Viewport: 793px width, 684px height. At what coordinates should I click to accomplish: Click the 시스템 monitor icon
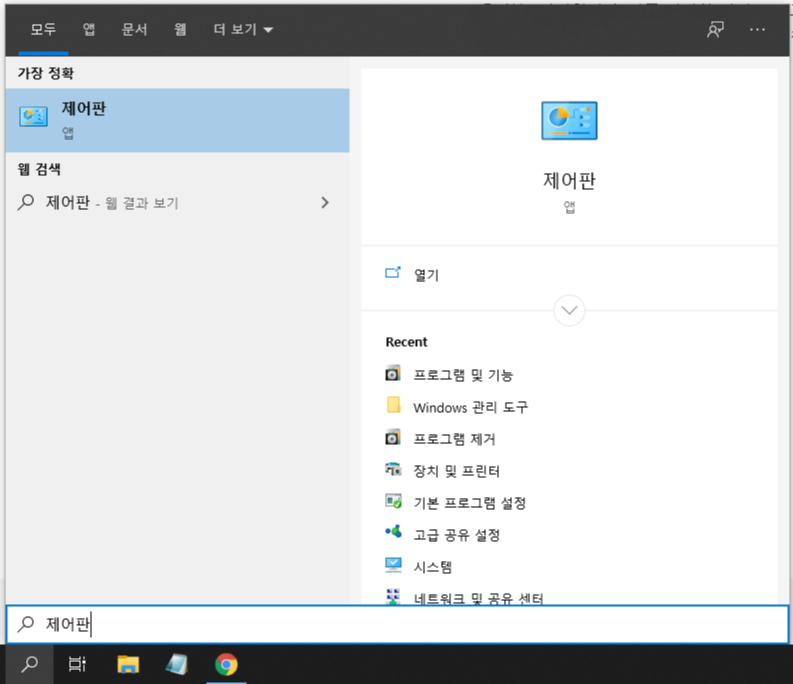point(393,565)
